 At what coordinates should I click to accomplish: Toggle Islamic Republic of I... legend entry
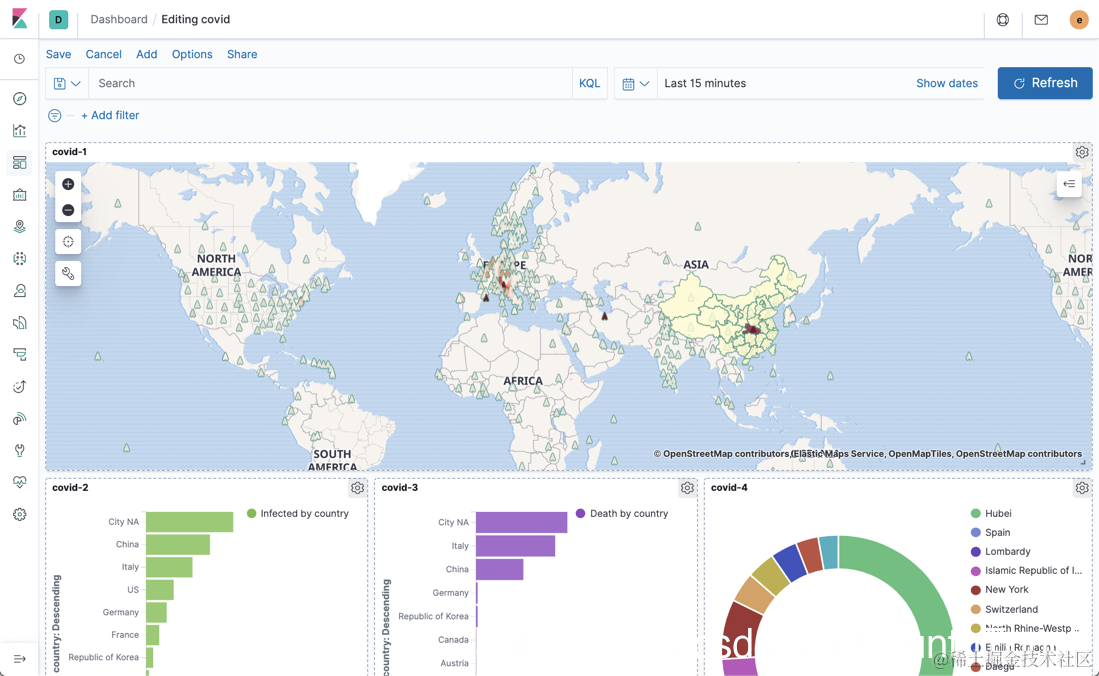click(x=1026, y=571)
